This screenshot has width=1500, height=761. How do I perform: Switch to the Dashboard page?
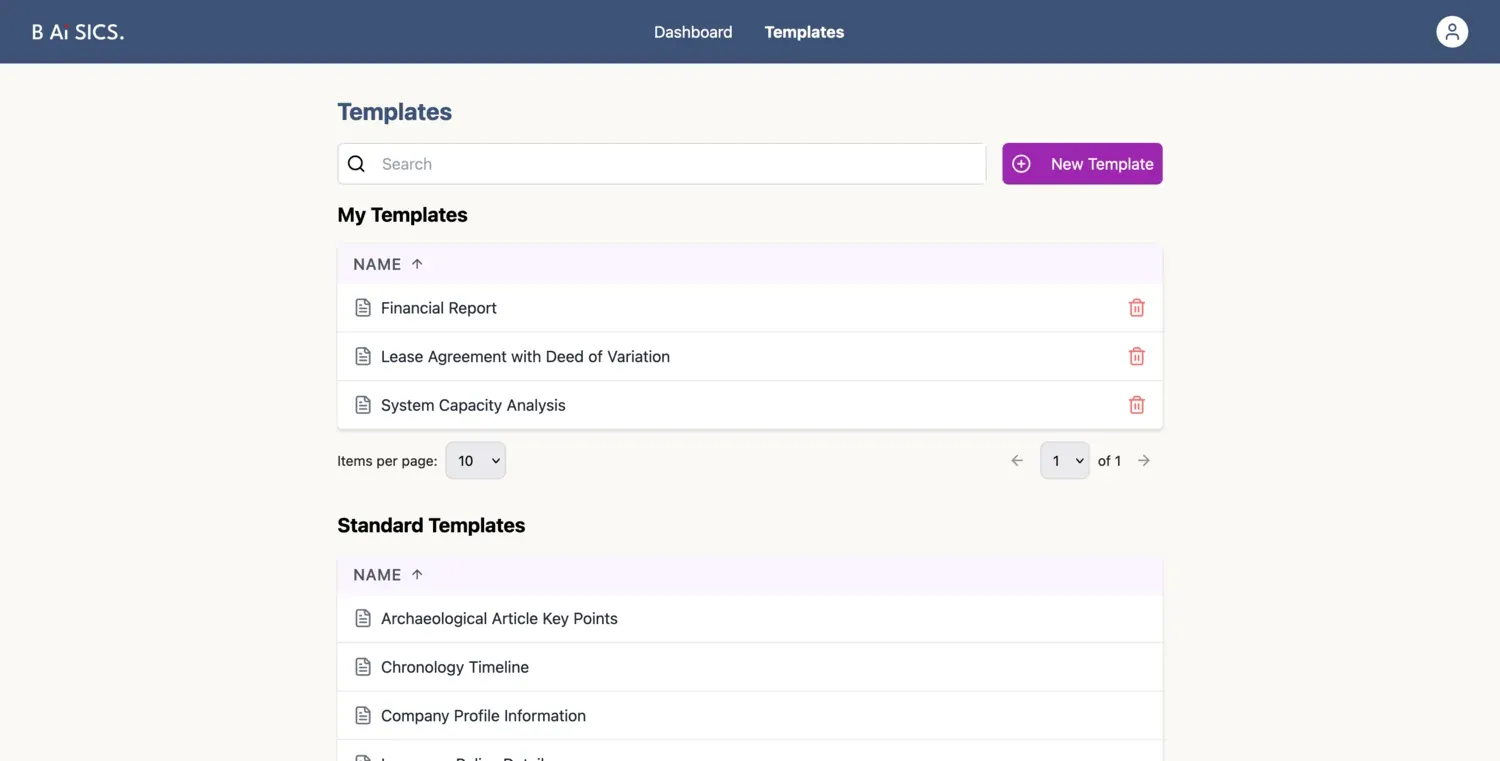[693, 31]
